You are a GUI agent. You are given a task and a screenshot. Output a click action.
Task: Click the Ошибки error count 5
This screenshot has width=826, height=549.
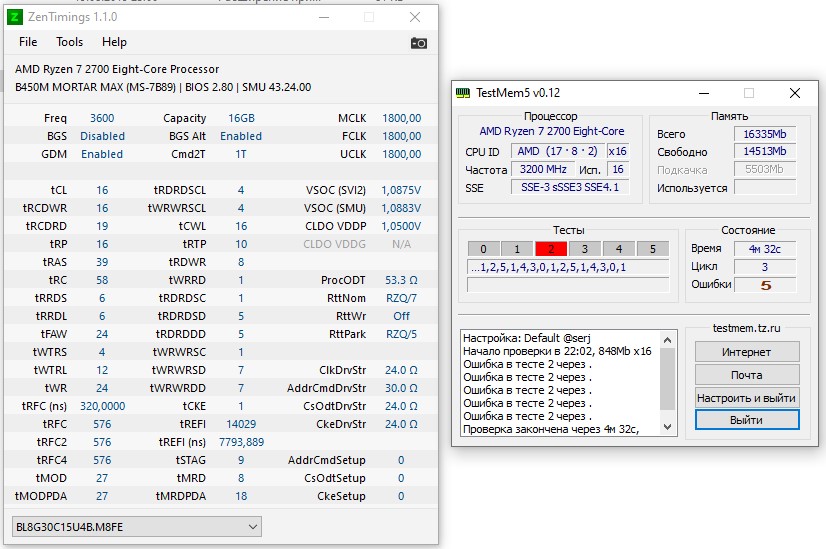point(765,285)
